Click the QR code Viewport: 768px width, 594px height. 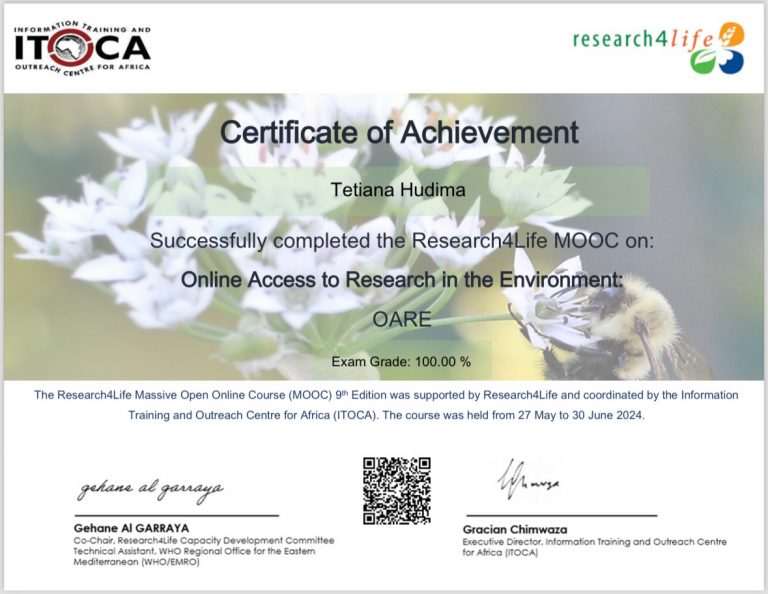397,491
